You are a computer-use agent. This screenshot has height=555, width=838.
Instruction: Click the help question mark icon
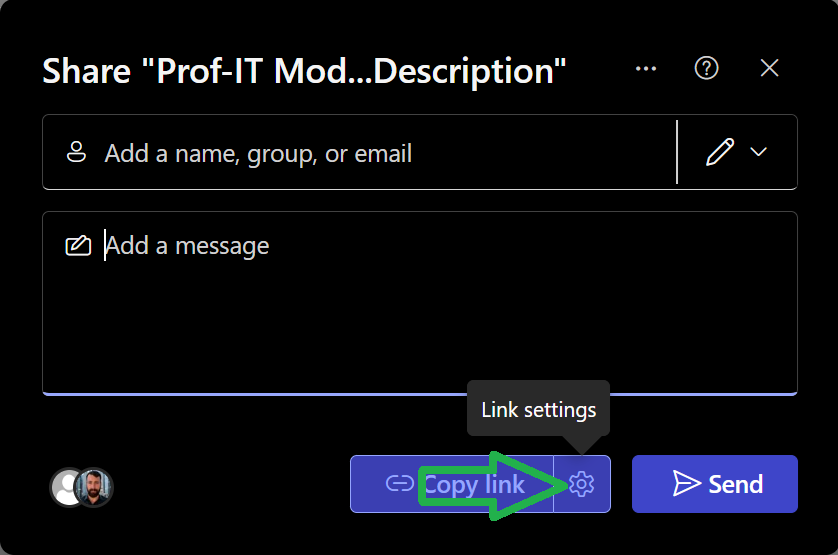pos(707,68)
